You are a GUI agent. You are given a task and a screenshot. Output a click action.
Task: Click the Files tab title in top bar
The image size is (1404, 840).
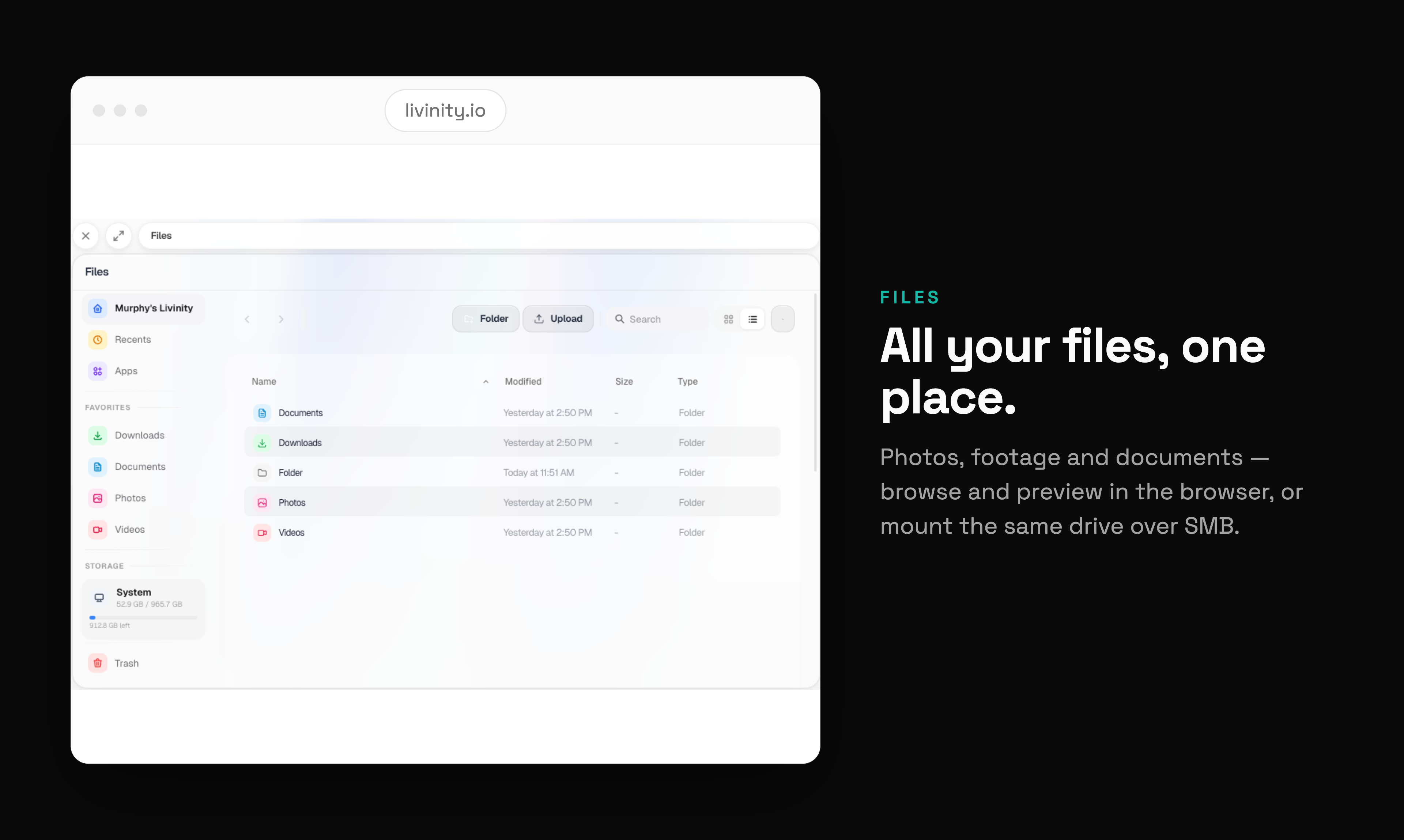click(x=161, y=235)
